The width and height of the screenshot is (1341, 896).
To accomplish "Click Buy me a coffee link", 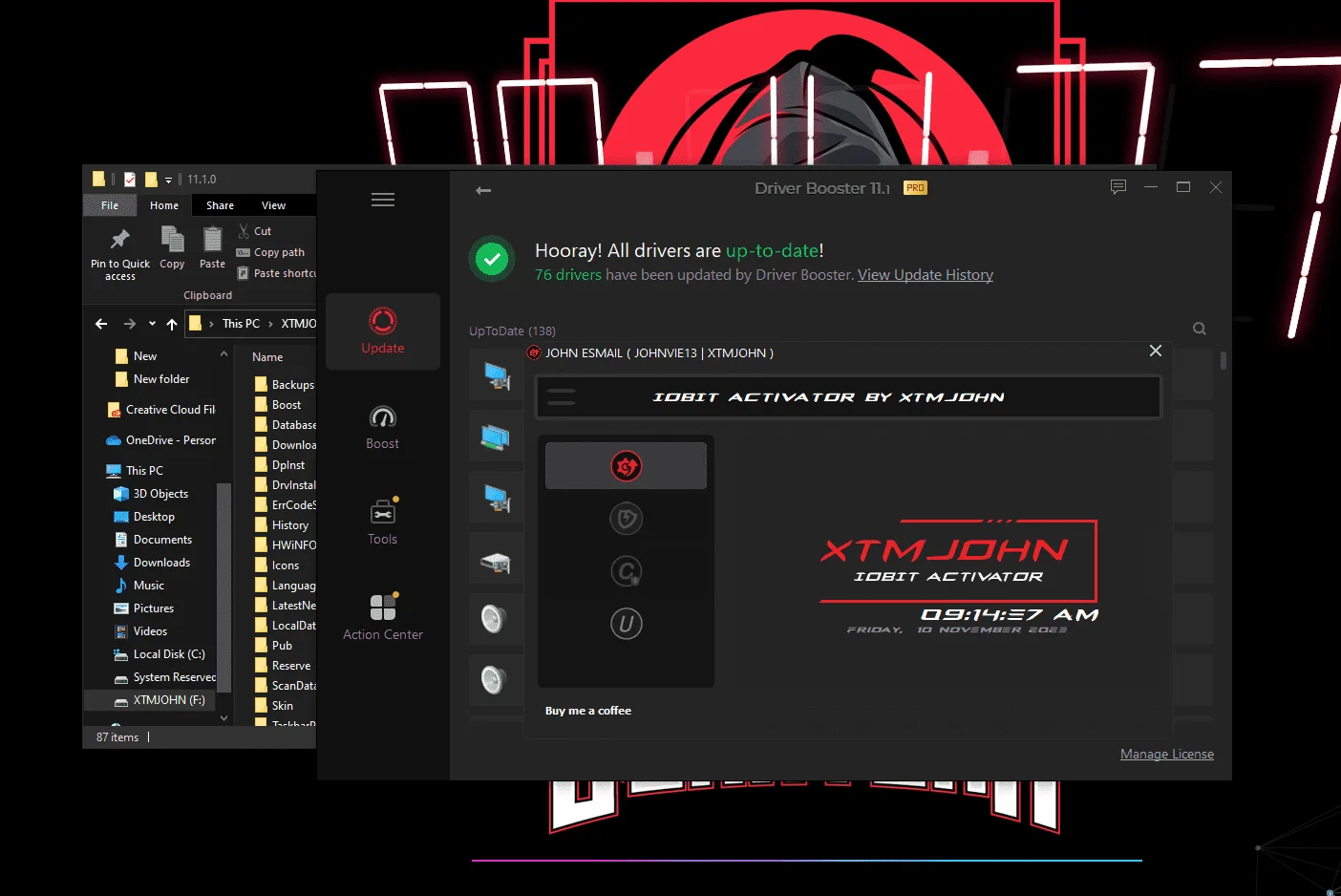I will tap(588, 711).
